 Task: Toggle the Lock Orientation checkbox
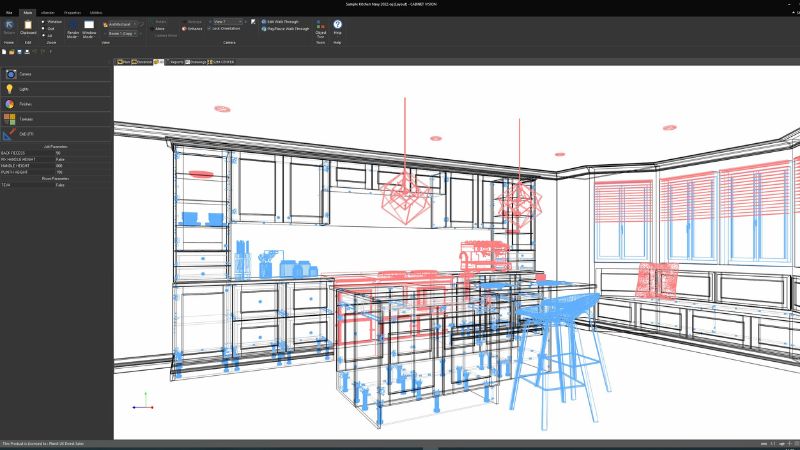tap(223, 29)
